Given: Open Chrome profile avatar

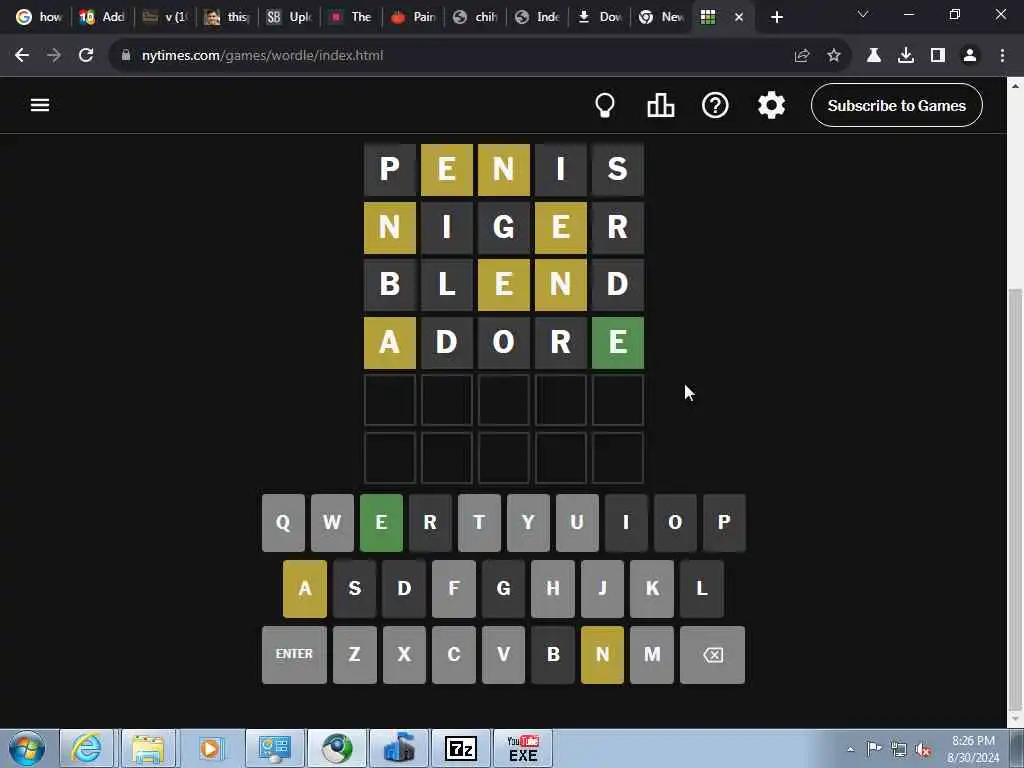Looking at the screenshot, I should 970,56.
